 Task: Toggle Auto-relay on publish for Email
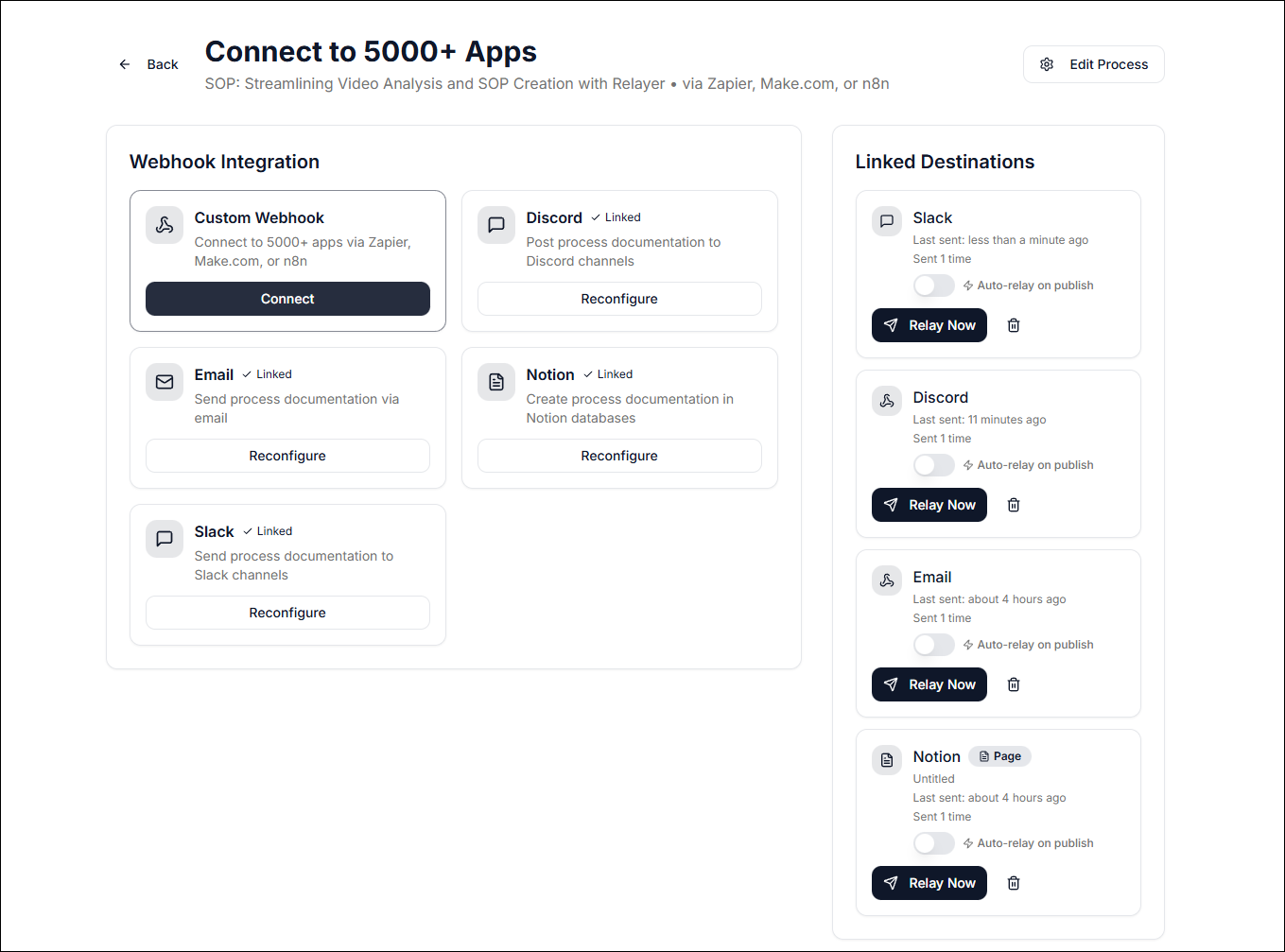(x=933, y=644)
